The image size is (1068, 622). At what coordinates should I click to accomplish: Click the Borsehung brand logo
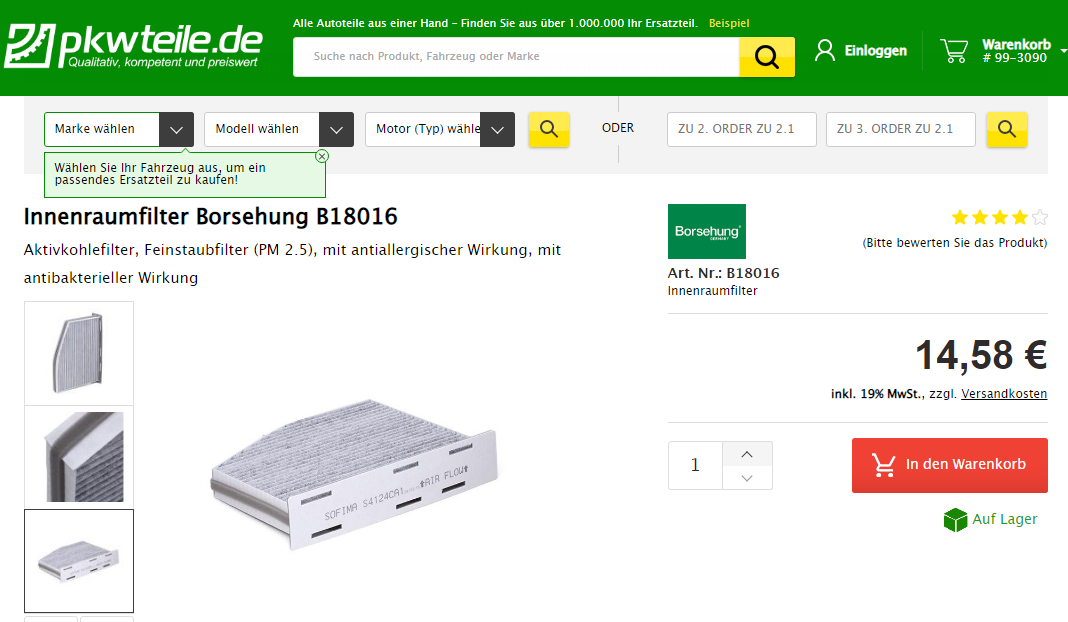tap(706, 232)
